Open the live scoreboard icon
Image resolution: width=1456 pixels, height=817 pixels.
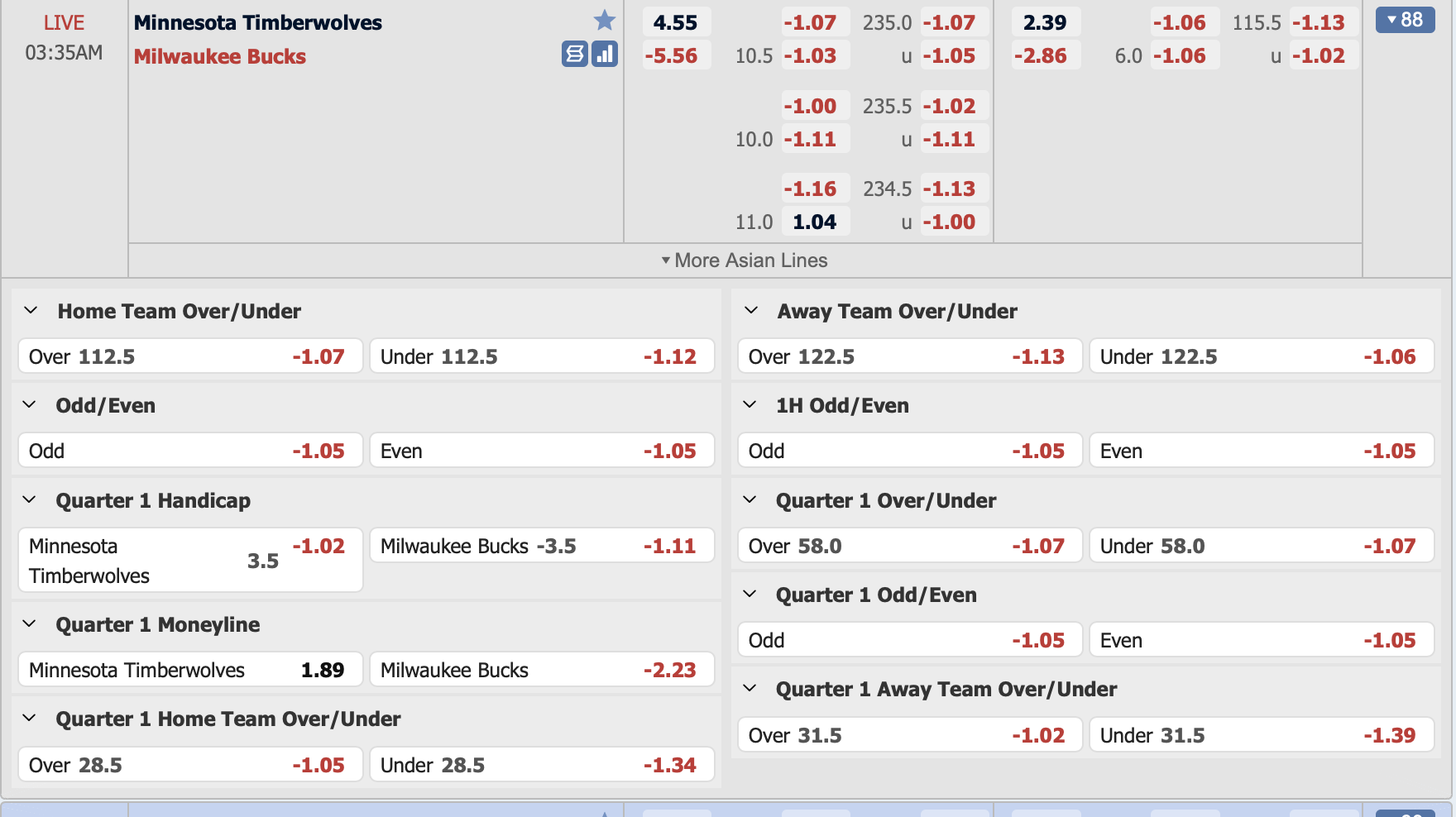575,55
